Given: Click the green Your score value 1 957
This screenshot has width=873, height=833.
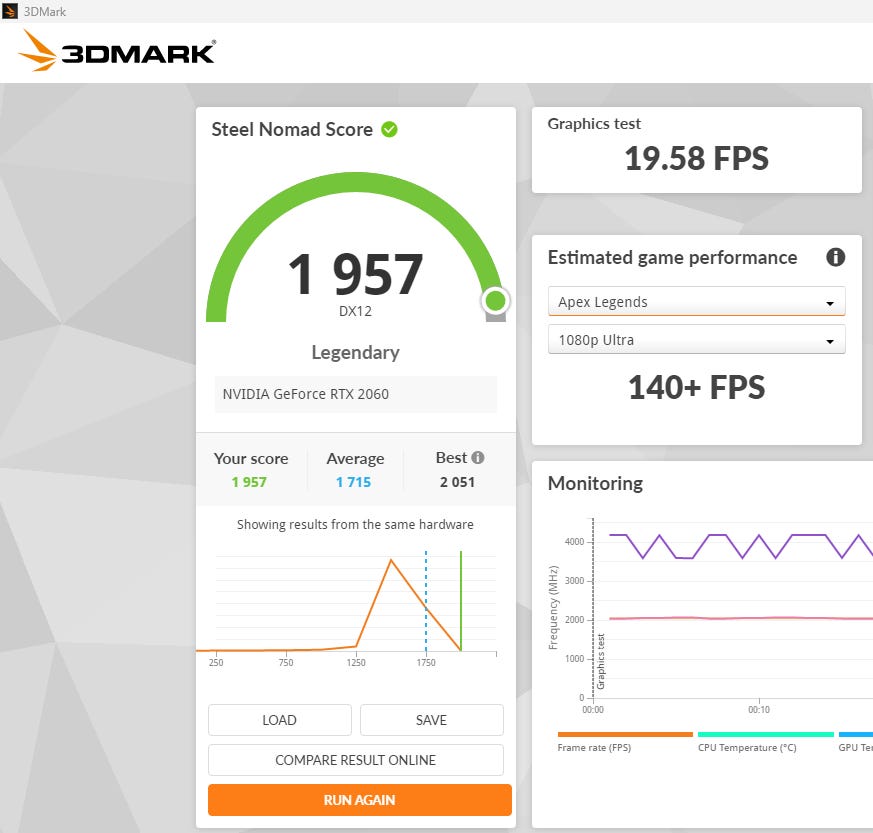Looking at the screenshot, I should click(x=249, y=482).
